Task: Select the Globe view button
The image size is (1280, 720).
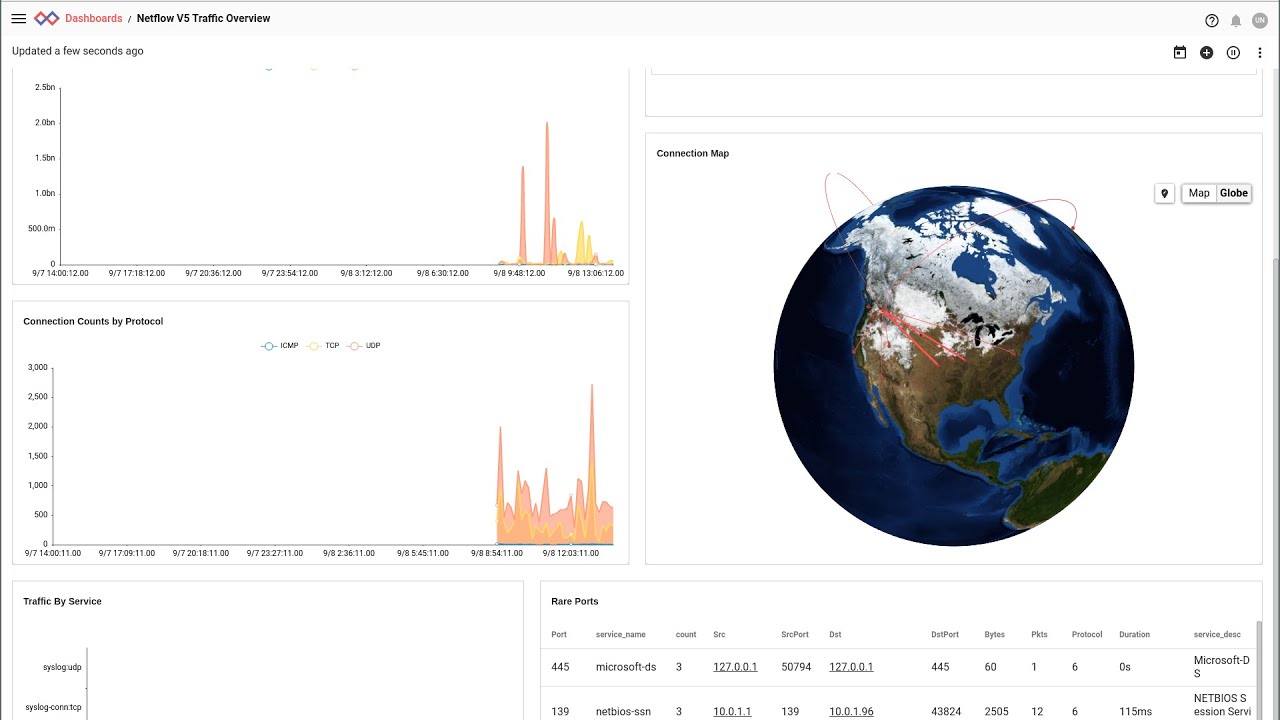Action: [x=1234, y=193]
